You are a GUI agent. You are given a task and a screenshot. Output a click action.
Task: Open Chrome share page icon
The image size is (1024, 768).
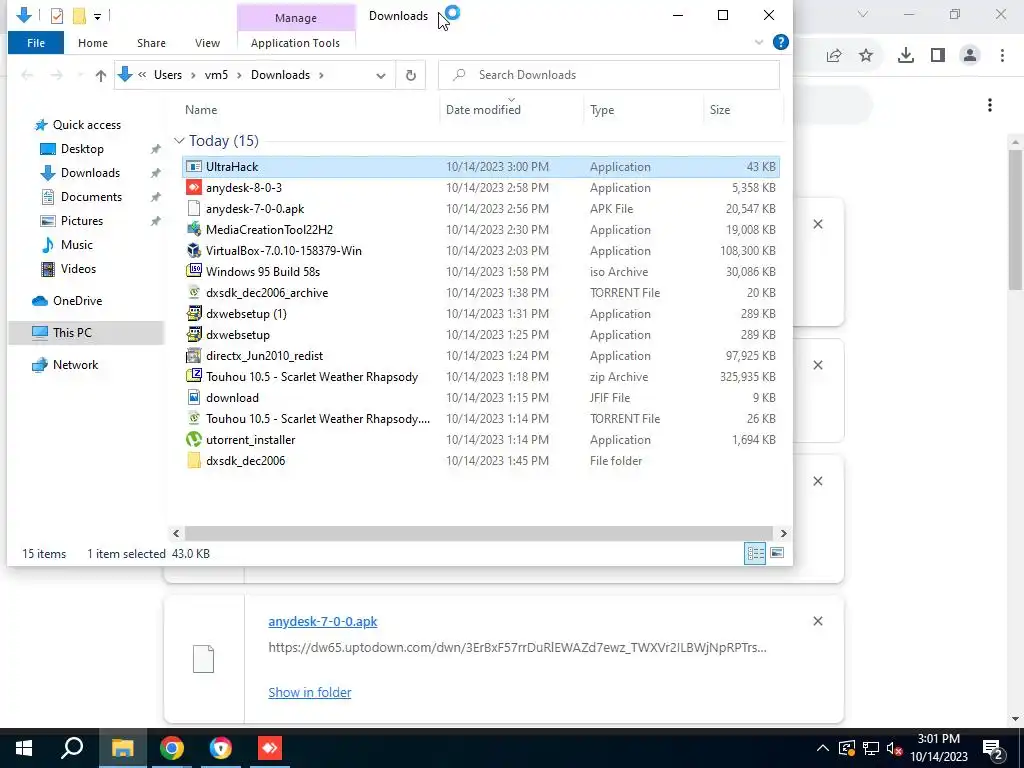click(x=834, y=56)
